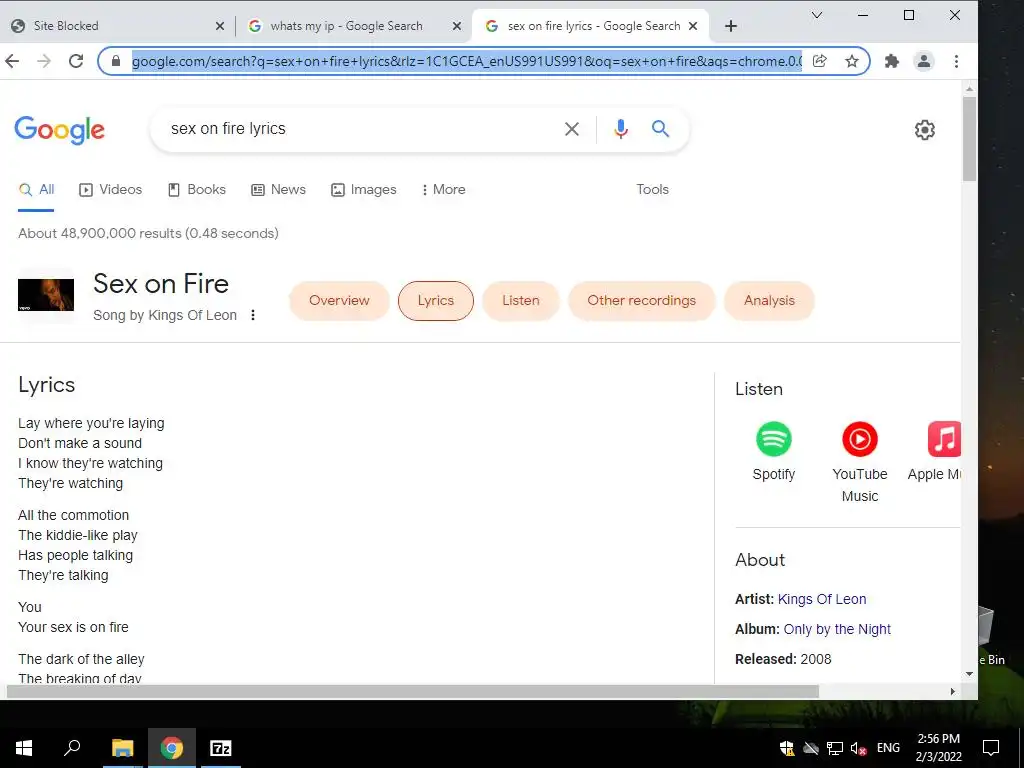Click the lyric line 'Your sex is on fire'
Viewport: 1024px width, 768px height.
73,628
